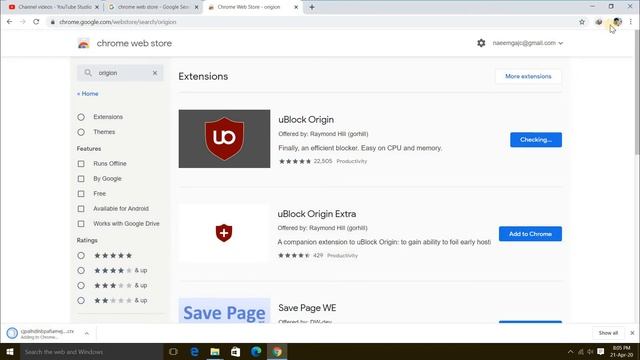
Task: Expand the download item options chevron
Action: click(x=87, y=333)
